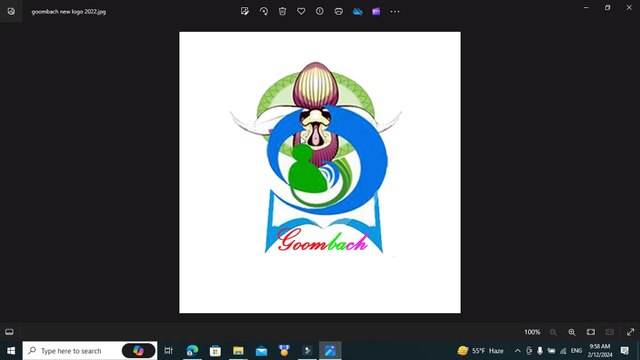Image resolution: width=640 pixels, height=360 pixels.
Task: Open the three-dots See more menu
Action: [395, 11]
